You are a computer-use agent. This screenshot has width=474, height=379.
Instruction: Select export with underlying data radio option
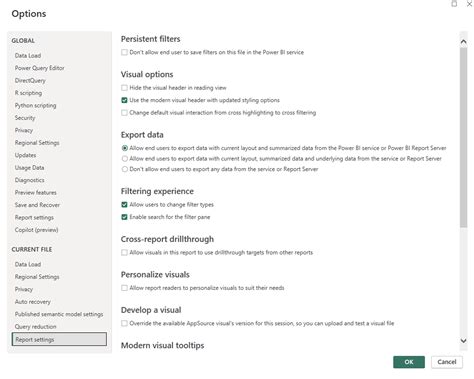click(x=125, y=158)
